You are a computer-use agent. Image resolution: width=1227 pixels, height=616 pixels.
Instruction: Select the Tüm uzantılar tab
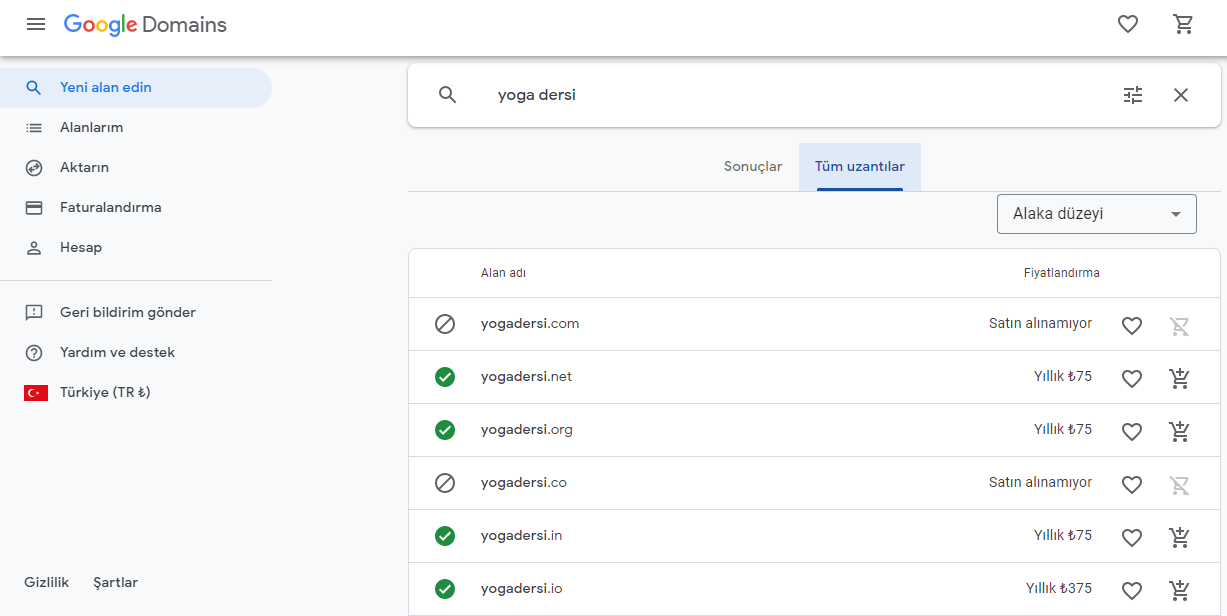pyautogui.click(x=859, y=166)
